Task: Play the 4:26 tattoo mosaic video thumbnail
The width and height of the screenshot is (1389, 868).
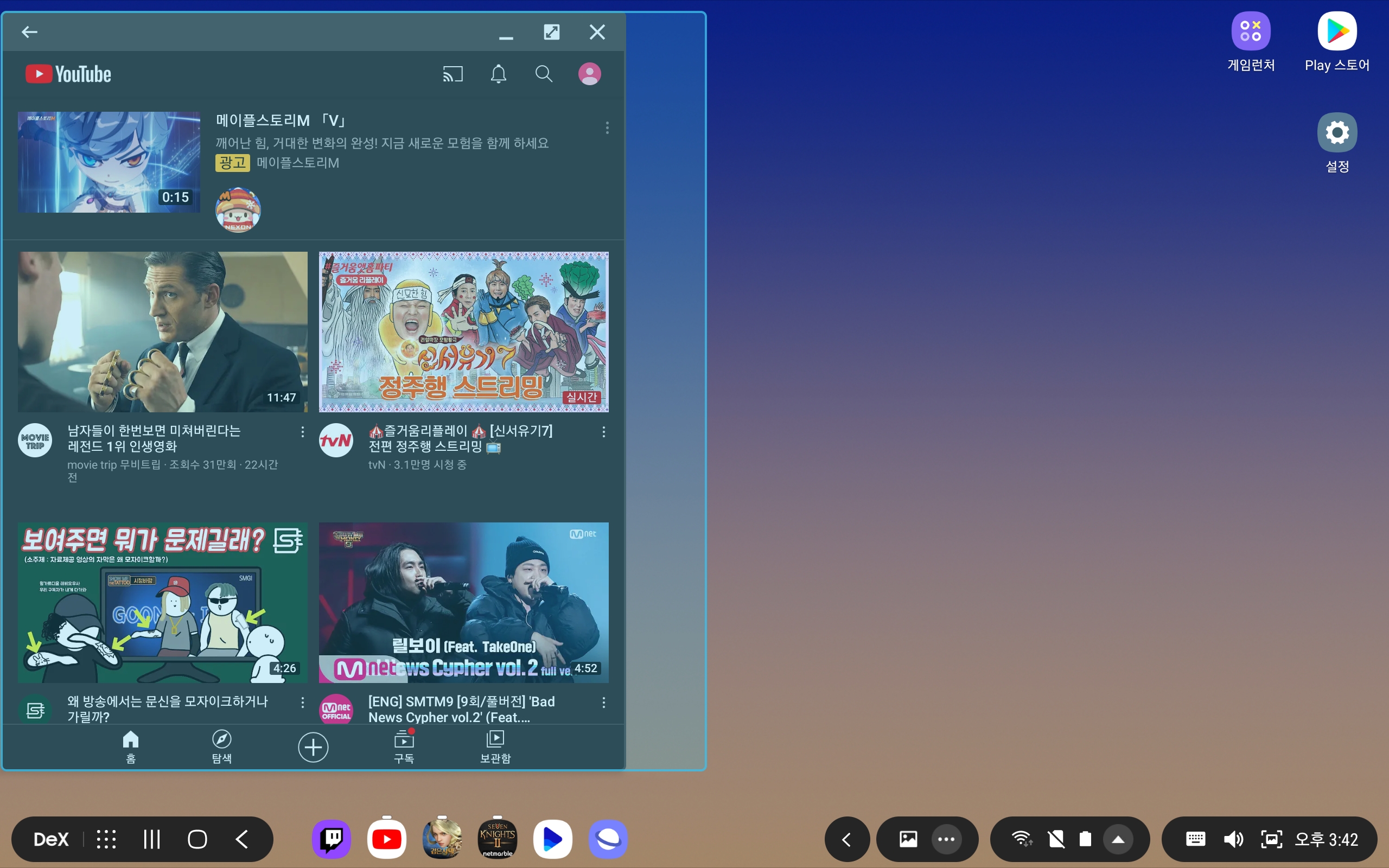Action: [162, 602]
